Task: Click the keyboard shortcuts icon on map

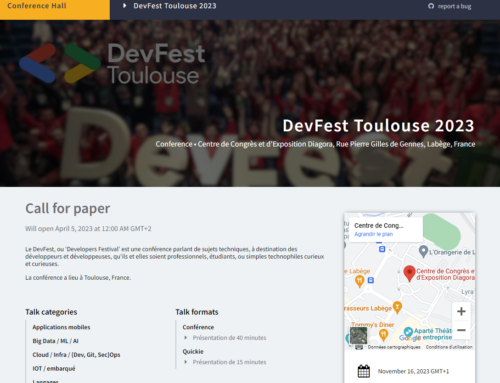Action: coord(359,347)
